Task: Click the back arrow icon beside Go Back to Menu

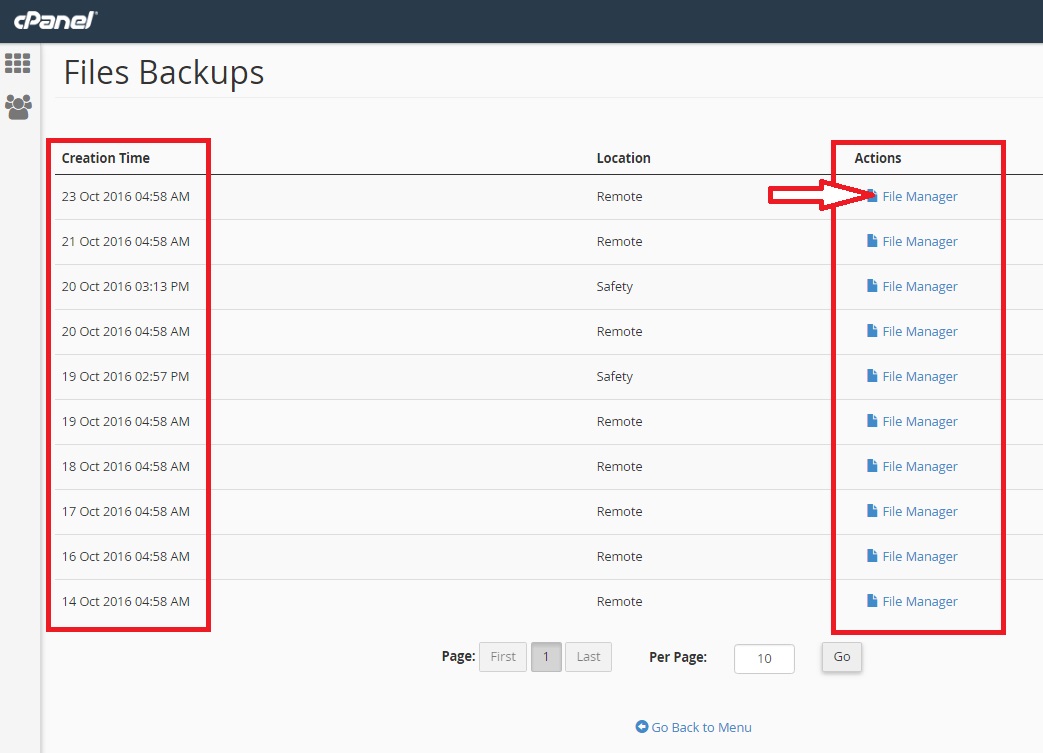Action: 642,726
